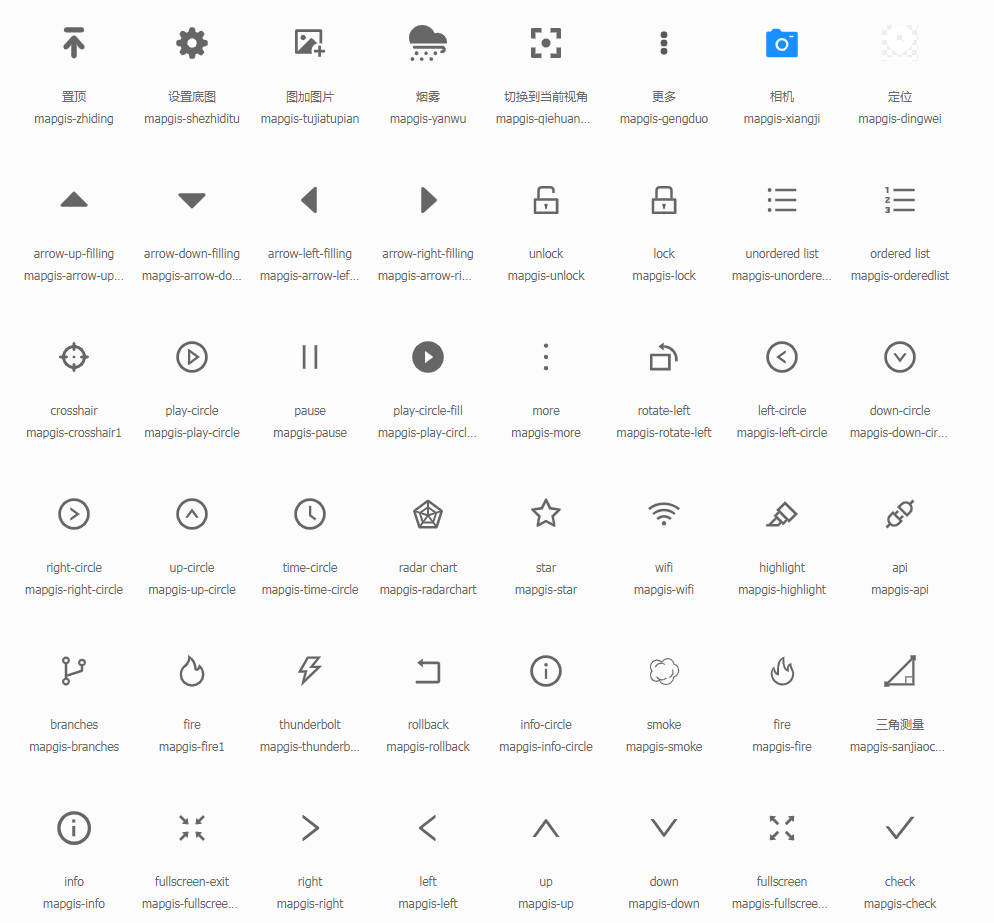Click the 'mapgis-xiangji' class name

click(782, 119)
